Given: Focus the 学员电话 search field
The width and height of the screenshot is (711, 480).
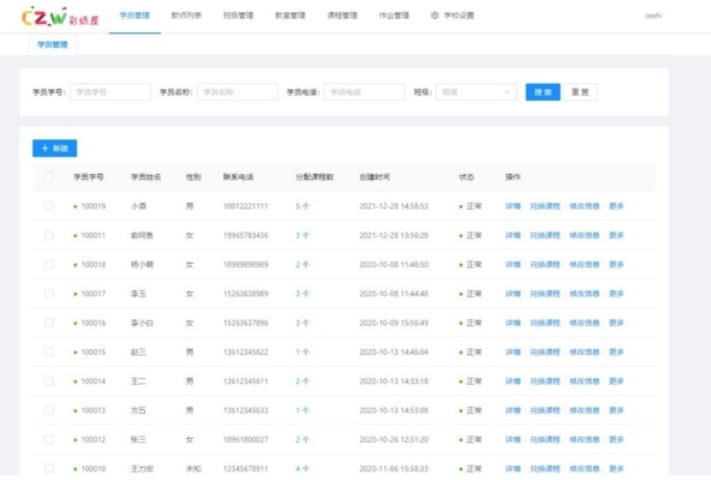Looking at the screenshot, I should pyautogui.click(x=365, y=92).
